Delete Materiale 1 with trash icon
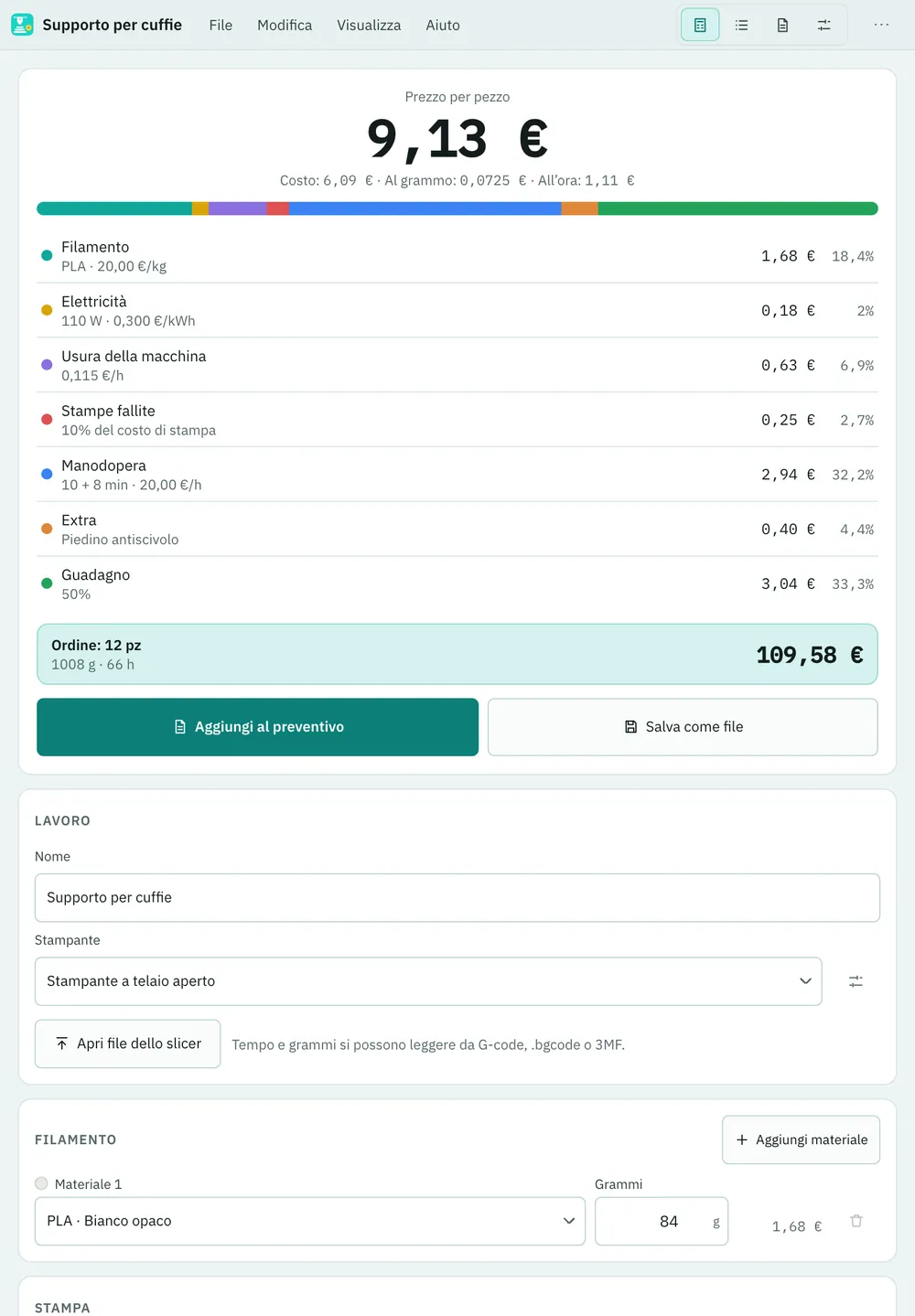 [x=856, y=1221]
